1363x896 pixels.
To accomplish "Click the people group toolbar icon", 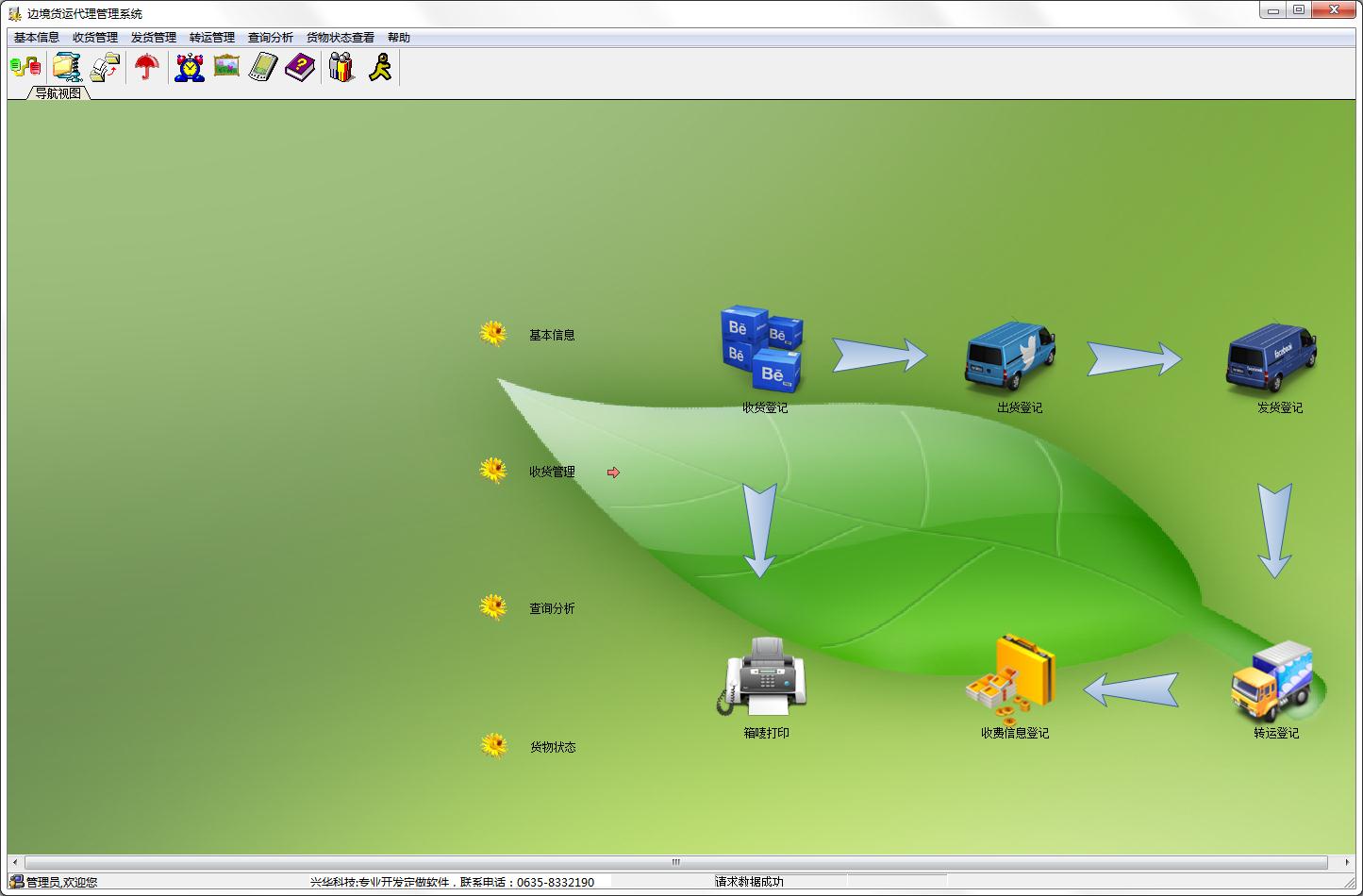I will click(x=341, y=67).
